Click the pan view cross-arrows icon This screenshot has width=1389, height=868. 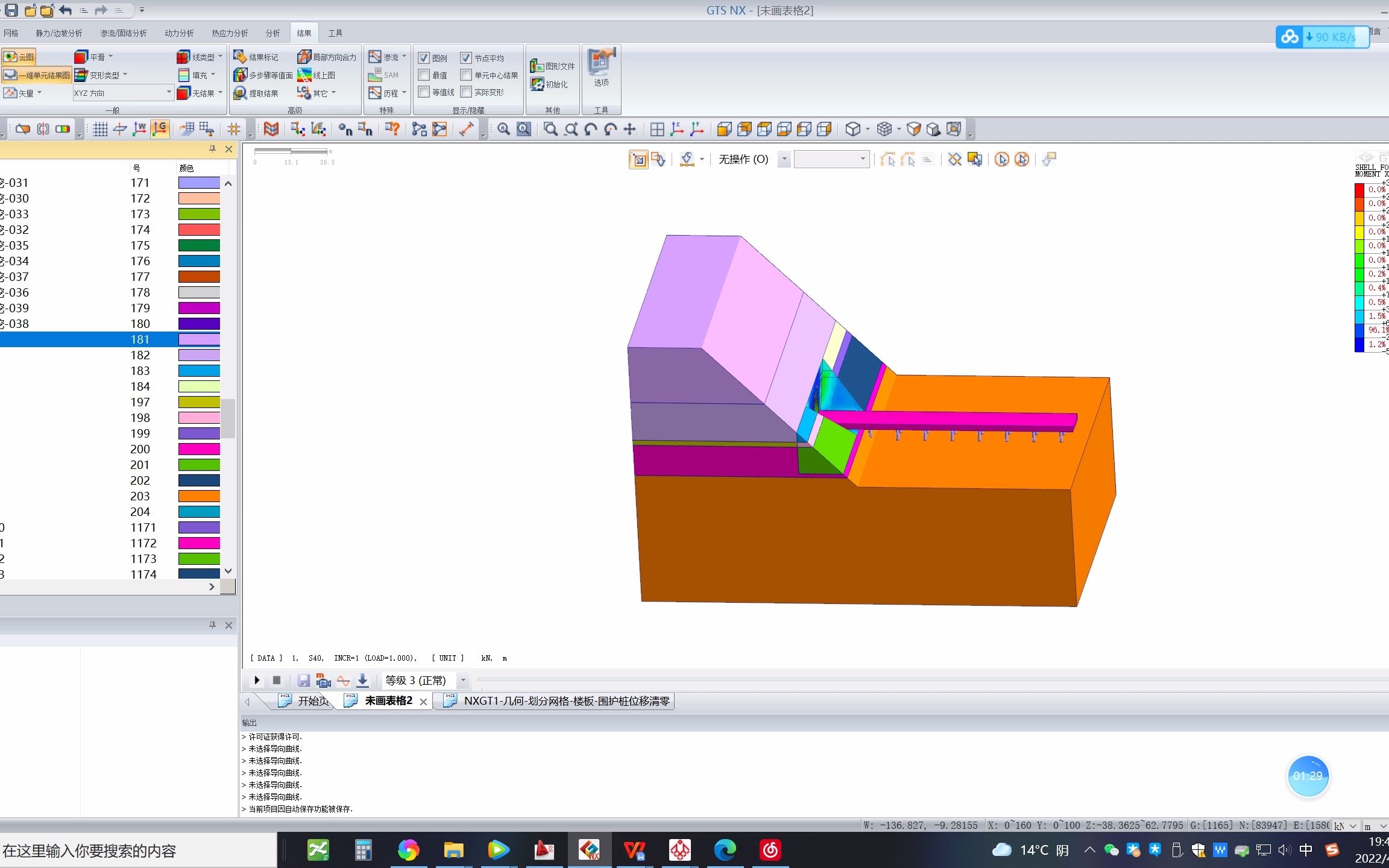pos(629,129)
